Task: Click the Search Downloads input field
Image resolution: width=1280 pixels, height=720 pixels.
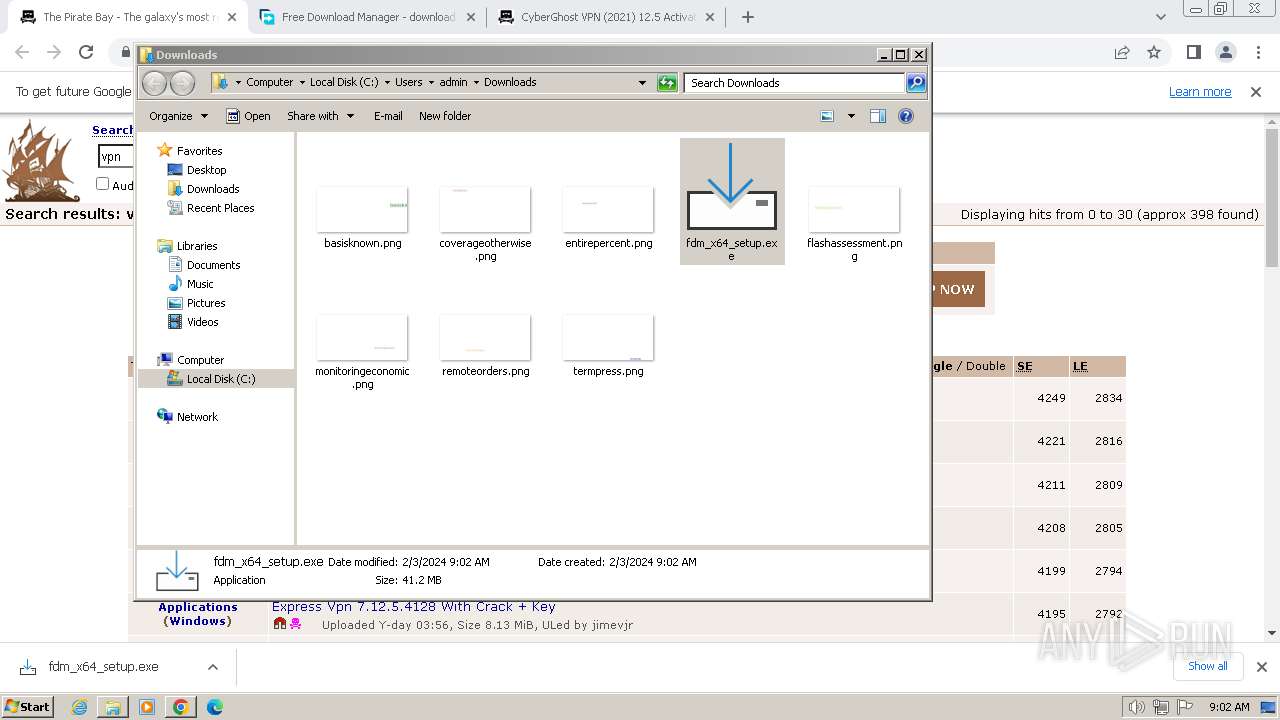Action: pyautogui.click(x=794, y=83)
